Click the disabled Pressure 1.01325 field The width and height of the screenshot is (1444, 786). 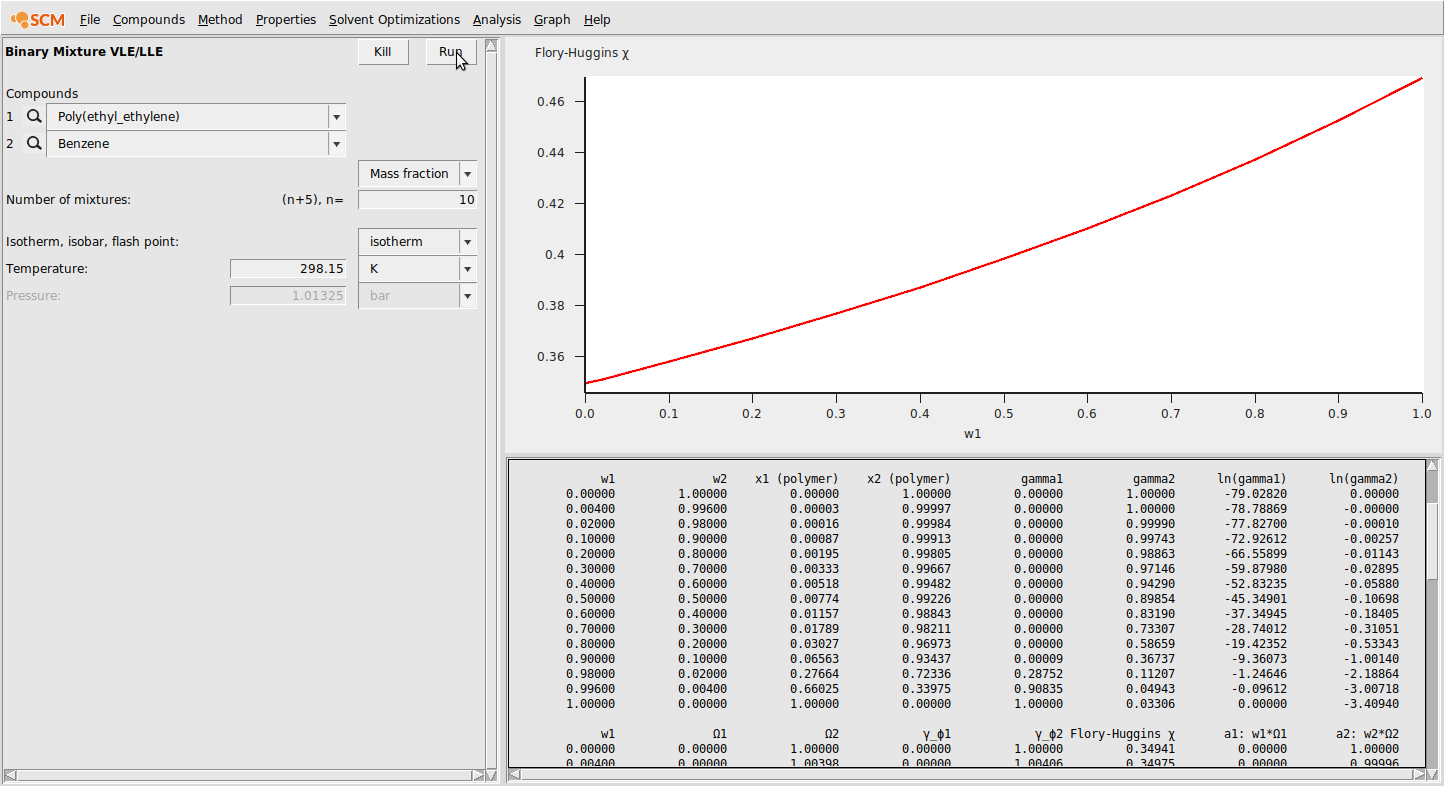click(x=288, y=296)
